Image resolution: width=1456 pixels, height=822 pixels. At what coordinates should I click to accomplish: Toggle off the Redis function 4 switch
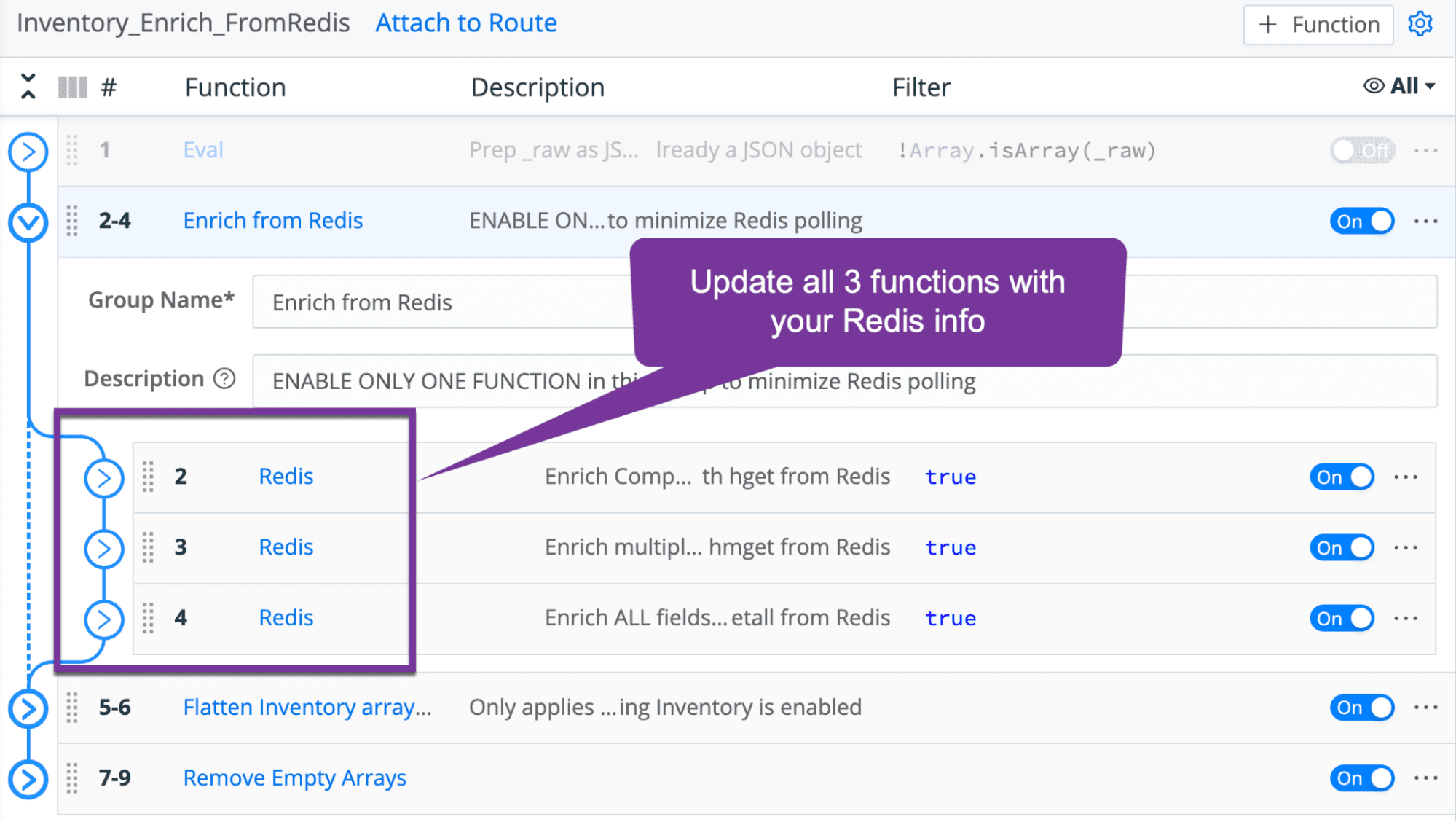point(1341,619)
